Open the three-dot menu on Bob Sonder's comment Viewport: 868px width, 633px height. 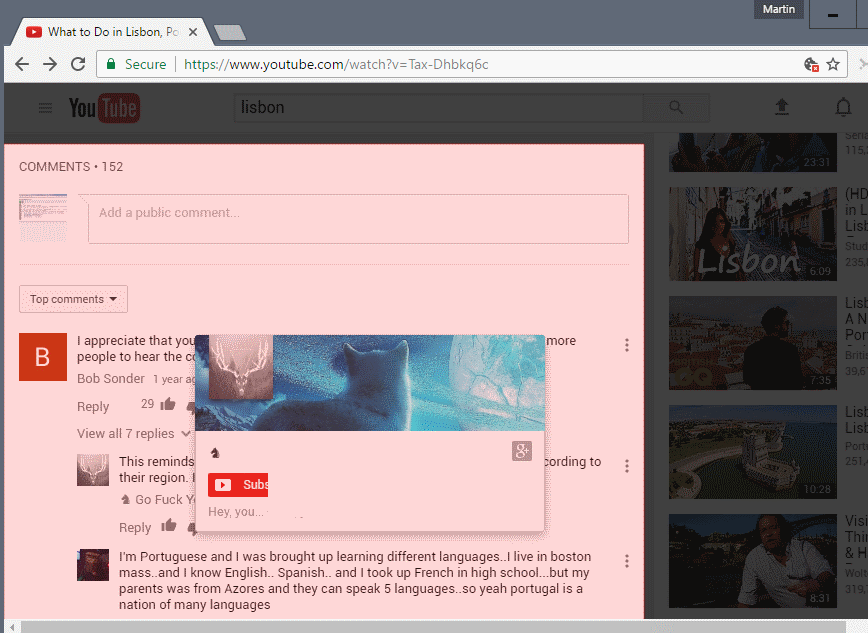click(x=627, y=344)
